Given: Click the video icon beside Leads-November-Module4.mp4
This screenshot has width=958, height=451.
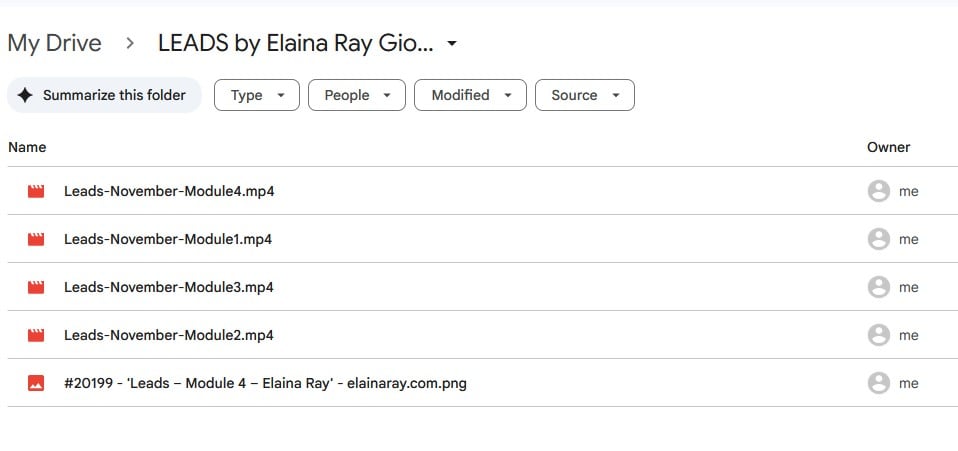Looking at the screenshot, I should 36,191.
